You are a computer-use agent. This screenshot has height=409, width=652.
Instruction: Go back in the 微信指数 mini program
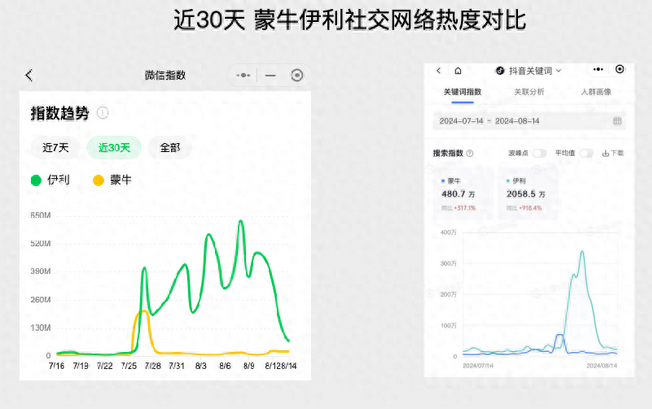pyautogui.click(x=29, y=75)
